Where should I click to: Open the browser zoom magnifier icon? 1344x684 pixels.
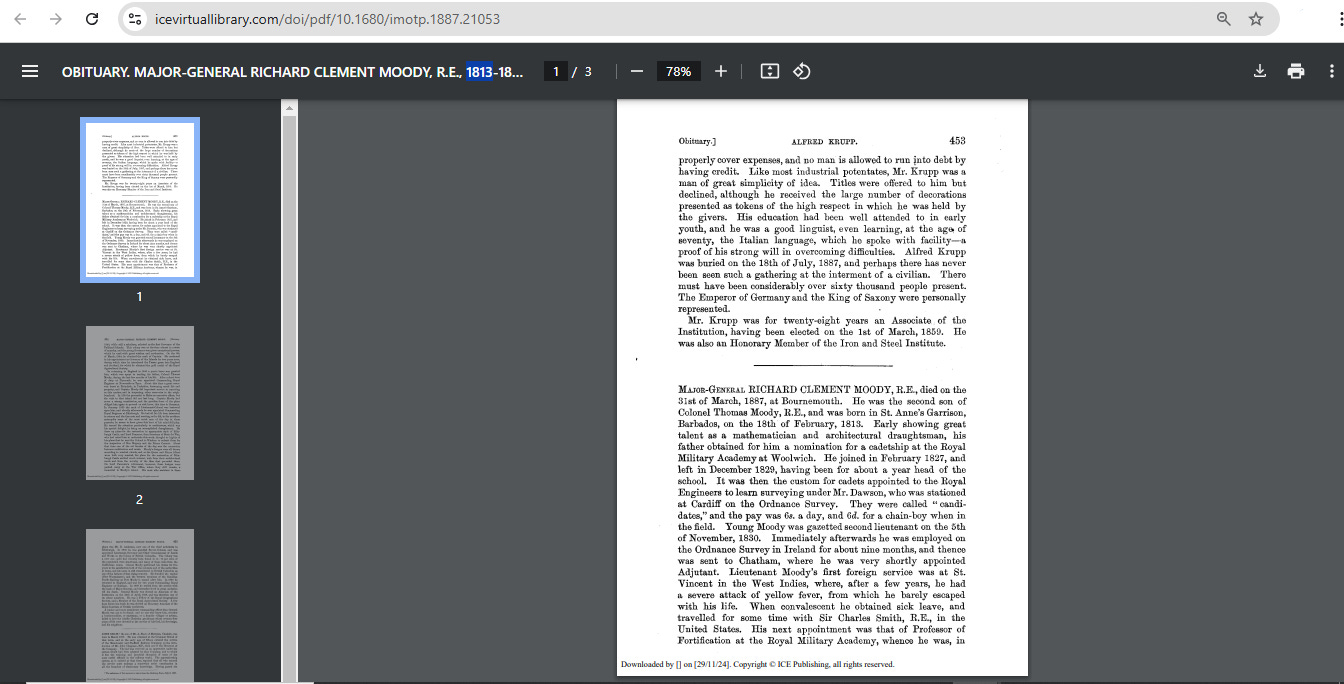pos(1223,19)
